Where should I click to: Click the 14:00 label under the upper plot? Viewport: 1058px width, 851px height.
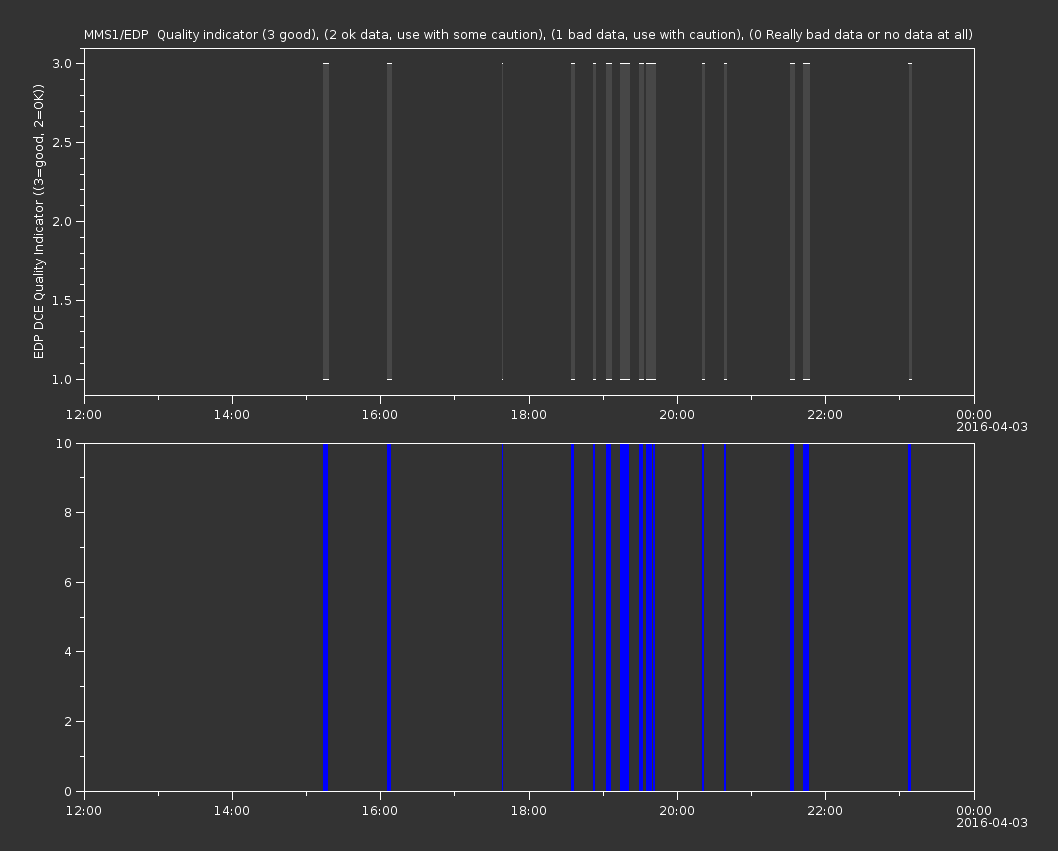click(x=232, y=415)
